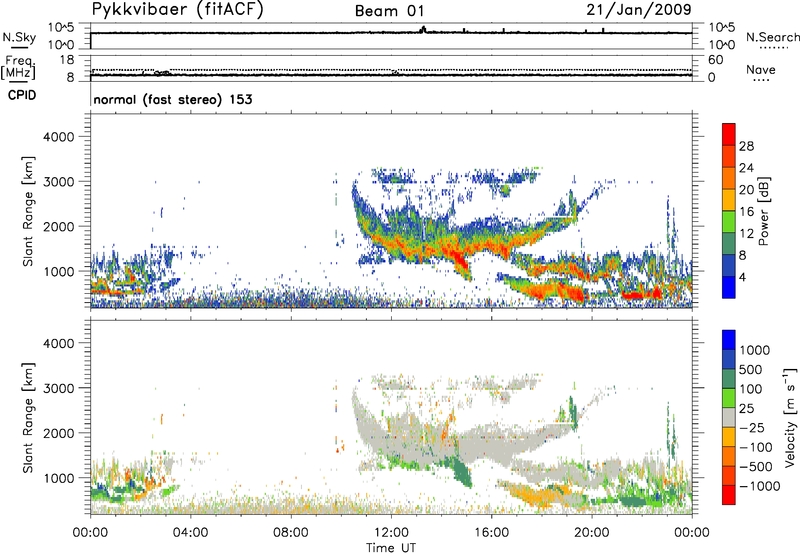Click the '18' frequency axis tick

click(x=67, y=60)
